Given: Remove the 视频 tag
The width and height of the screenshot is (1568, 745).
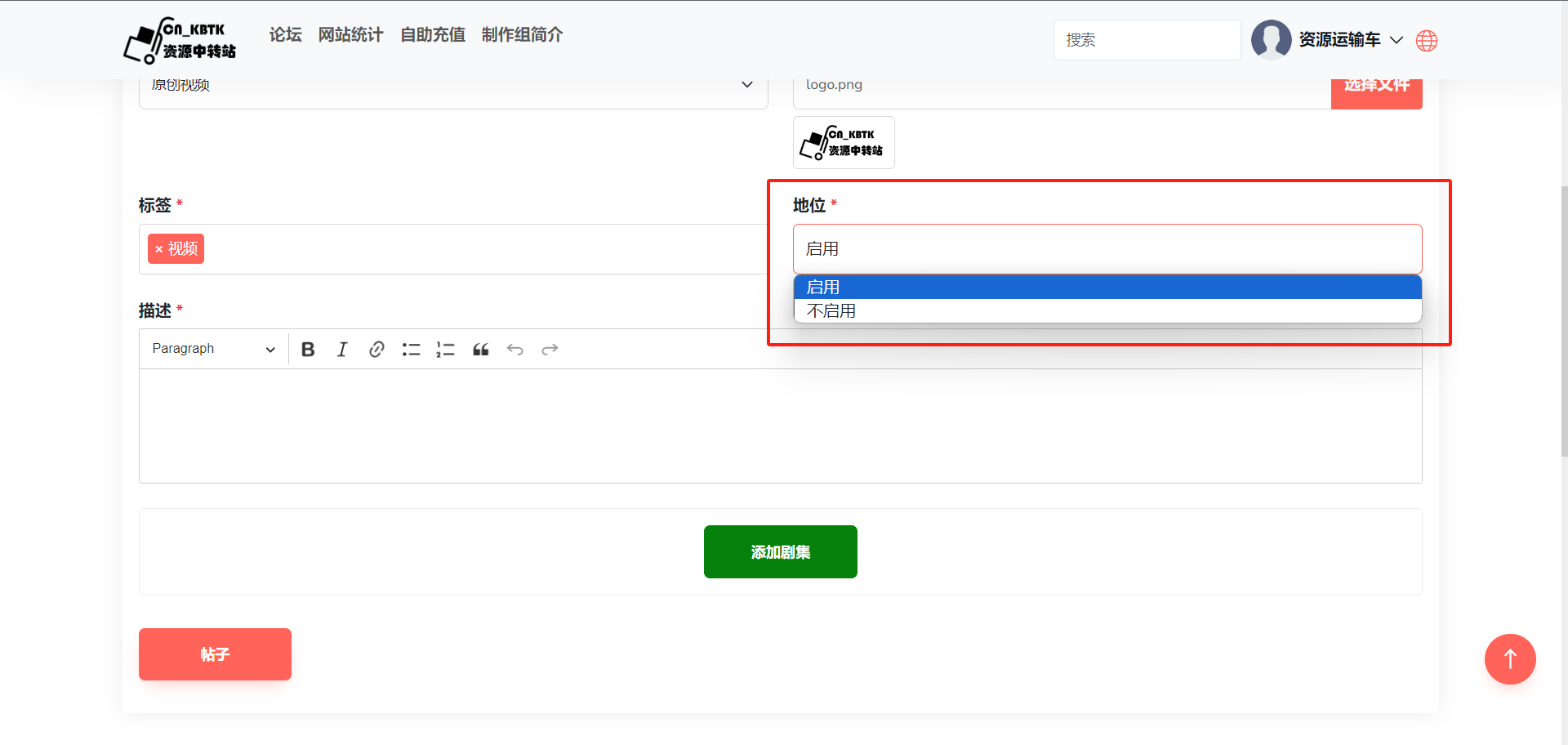Looking at the screenshot, I should (159, 249).
